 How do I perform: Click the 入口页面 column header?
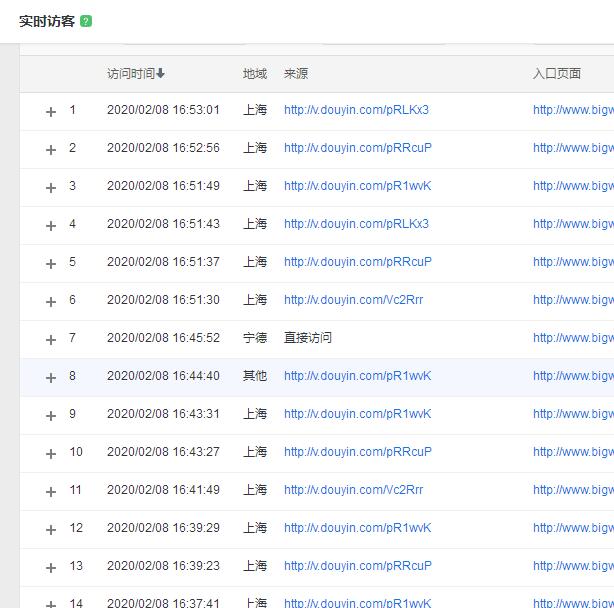point(556,74)
